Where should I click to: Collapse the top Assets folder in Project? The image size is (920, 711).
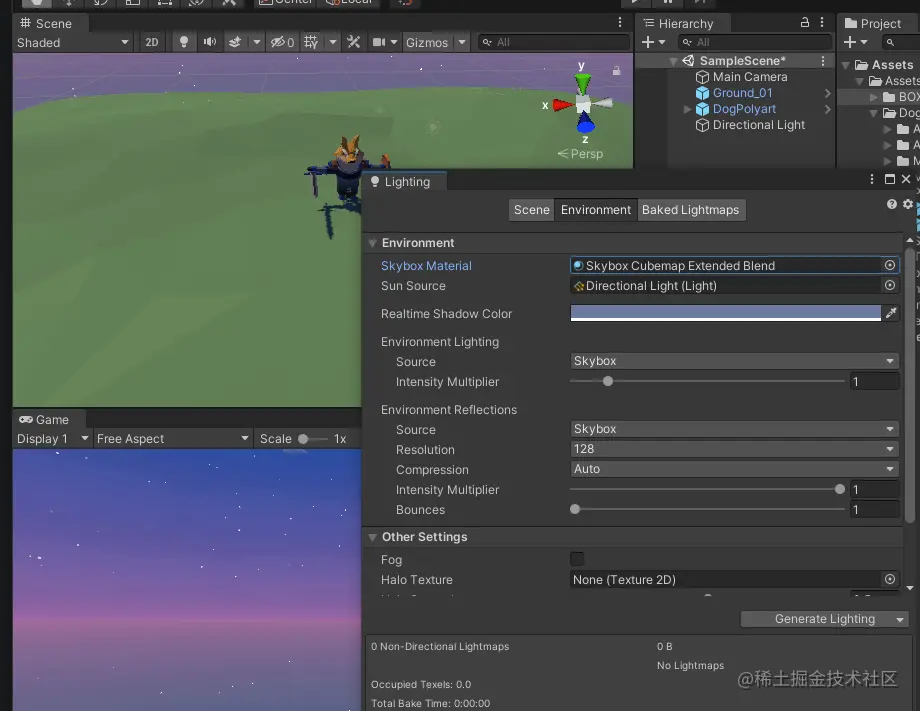(x=845, y=65)
